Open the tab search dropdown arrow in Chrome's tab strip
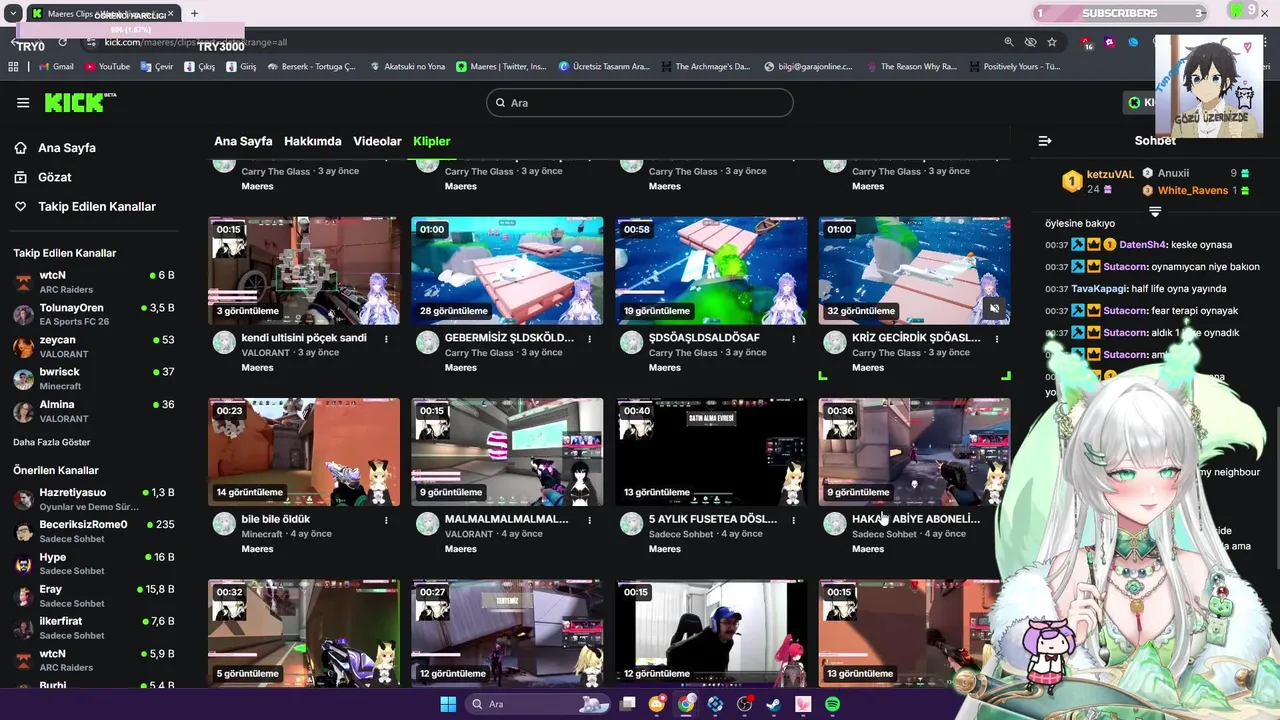 pyautogui.click(x=13, y=13)
